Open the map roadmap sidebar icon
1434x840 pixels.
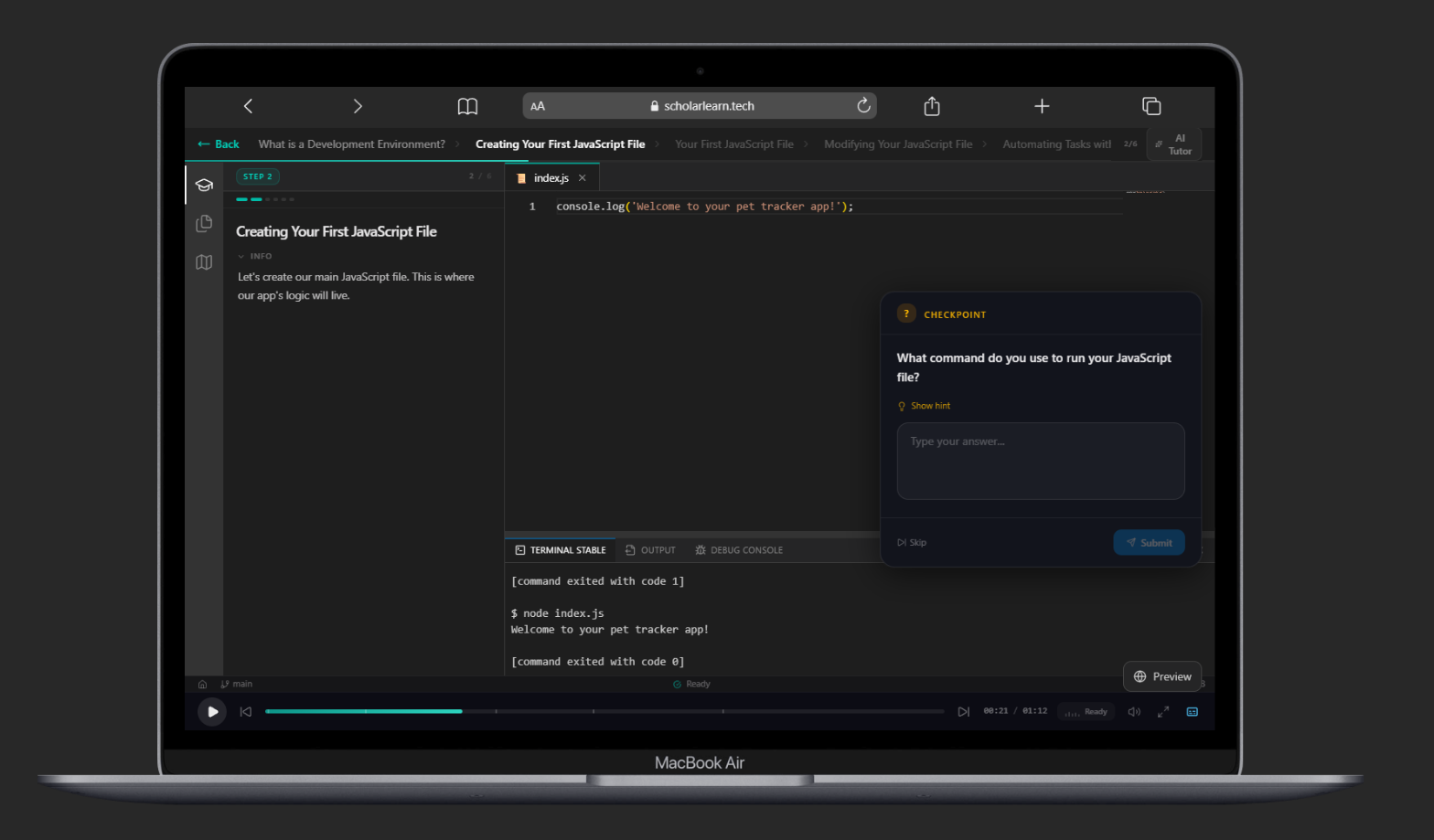[x=204, y=262]
